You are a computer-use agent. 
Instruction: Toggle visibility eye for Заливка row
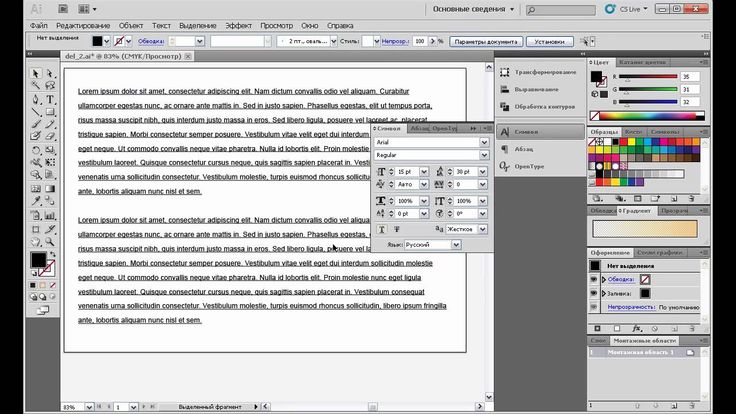594,293
